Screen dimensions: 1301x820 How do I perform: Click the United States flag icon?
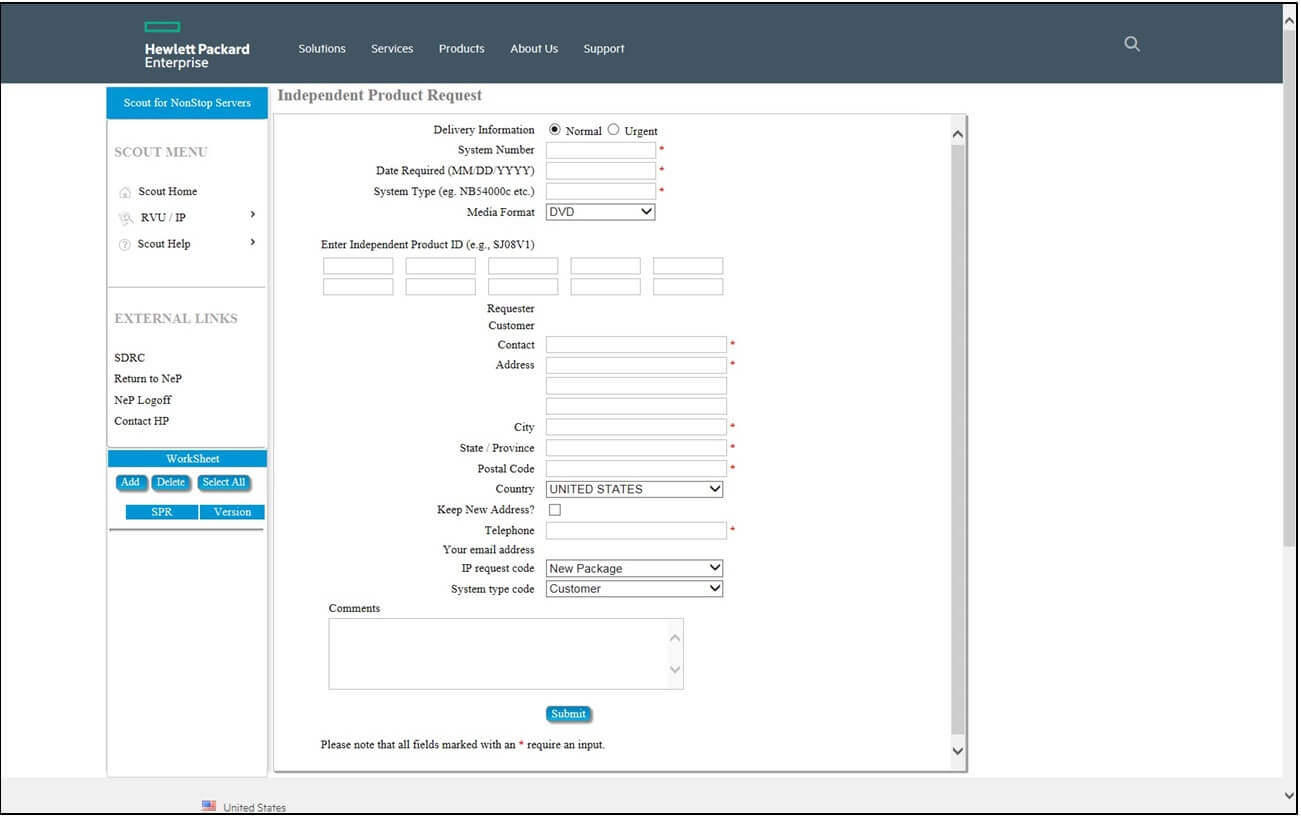tap(209, 806)
